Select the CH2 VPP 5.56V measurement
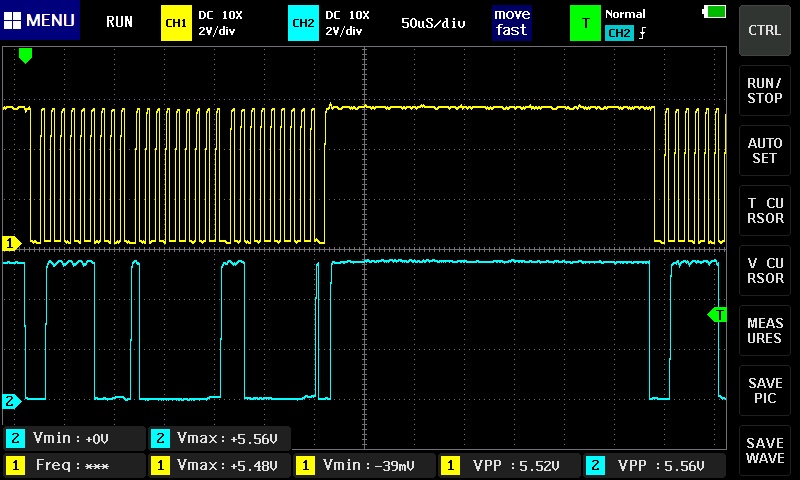Viewport: 800px width, 480px height. pyautogui.click(x=655, y=465)
